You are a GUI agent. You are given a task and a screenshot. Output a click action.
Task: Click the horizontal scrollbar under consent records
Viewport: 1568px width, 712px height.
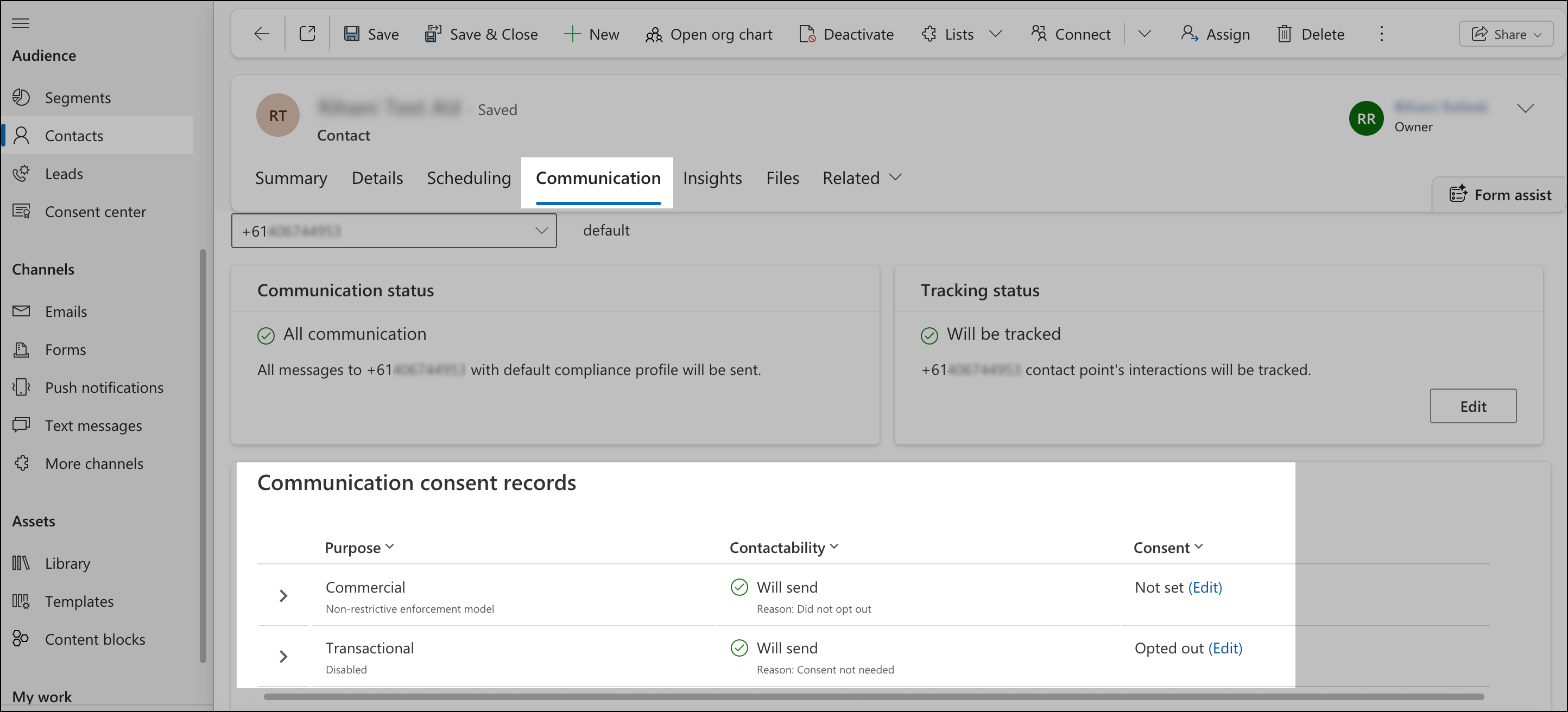pyautogui.click(x=873, y=696)
